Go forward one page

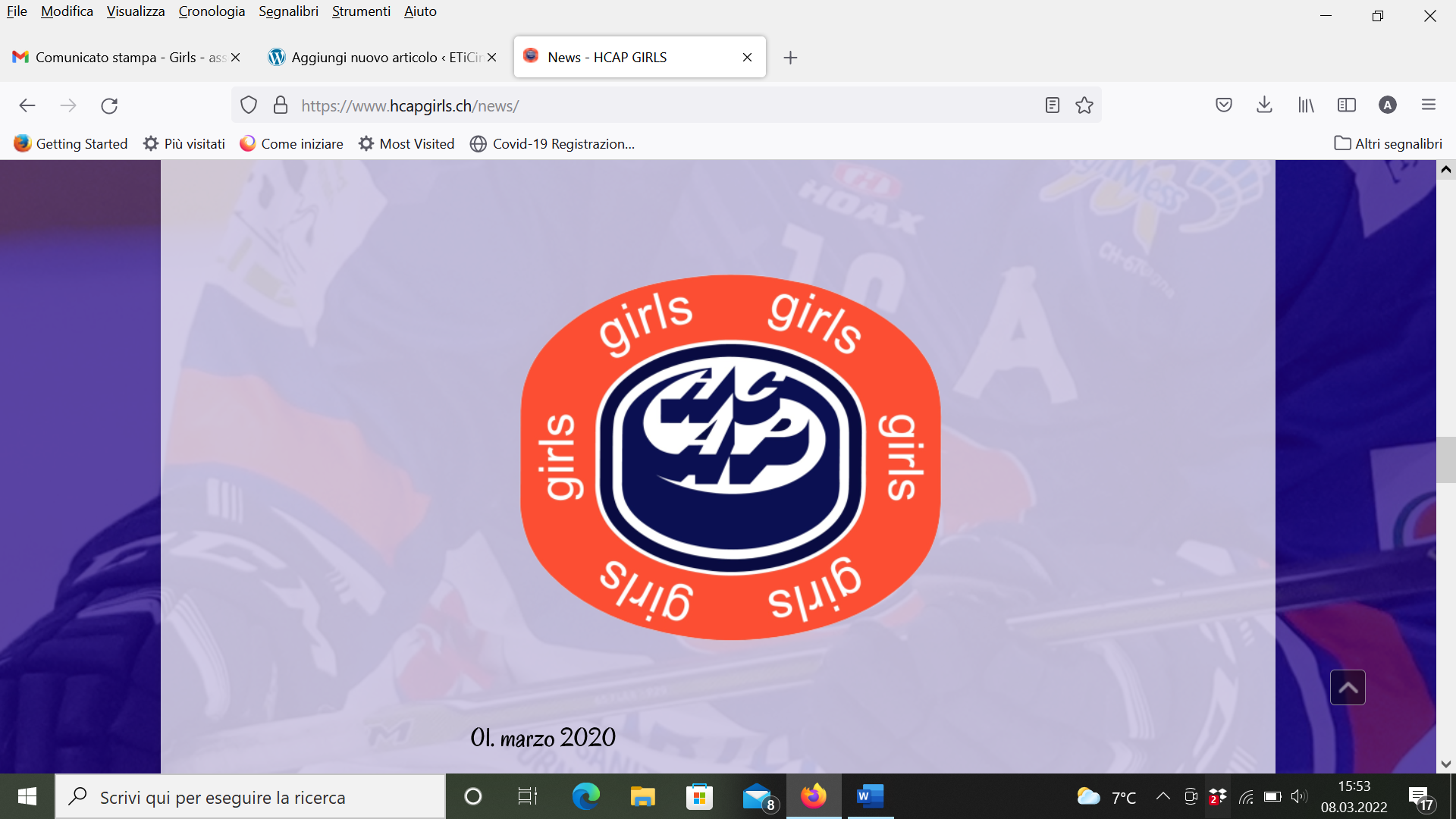pyautogui.click(x=68, y=105)
